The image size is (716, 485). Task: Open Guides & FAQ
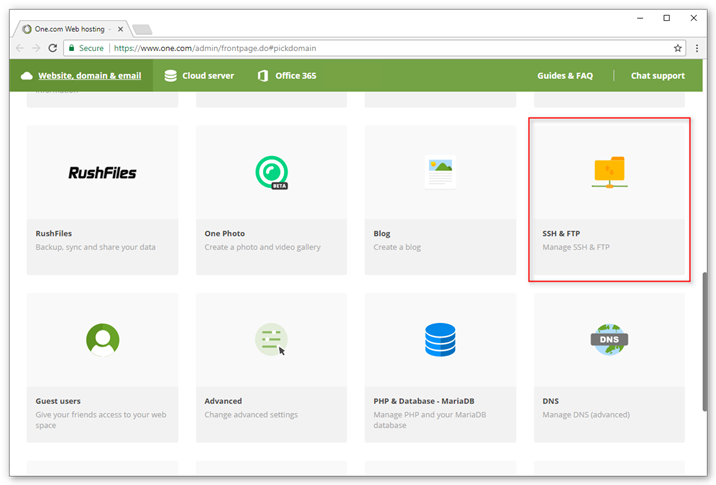pos(565,76)
